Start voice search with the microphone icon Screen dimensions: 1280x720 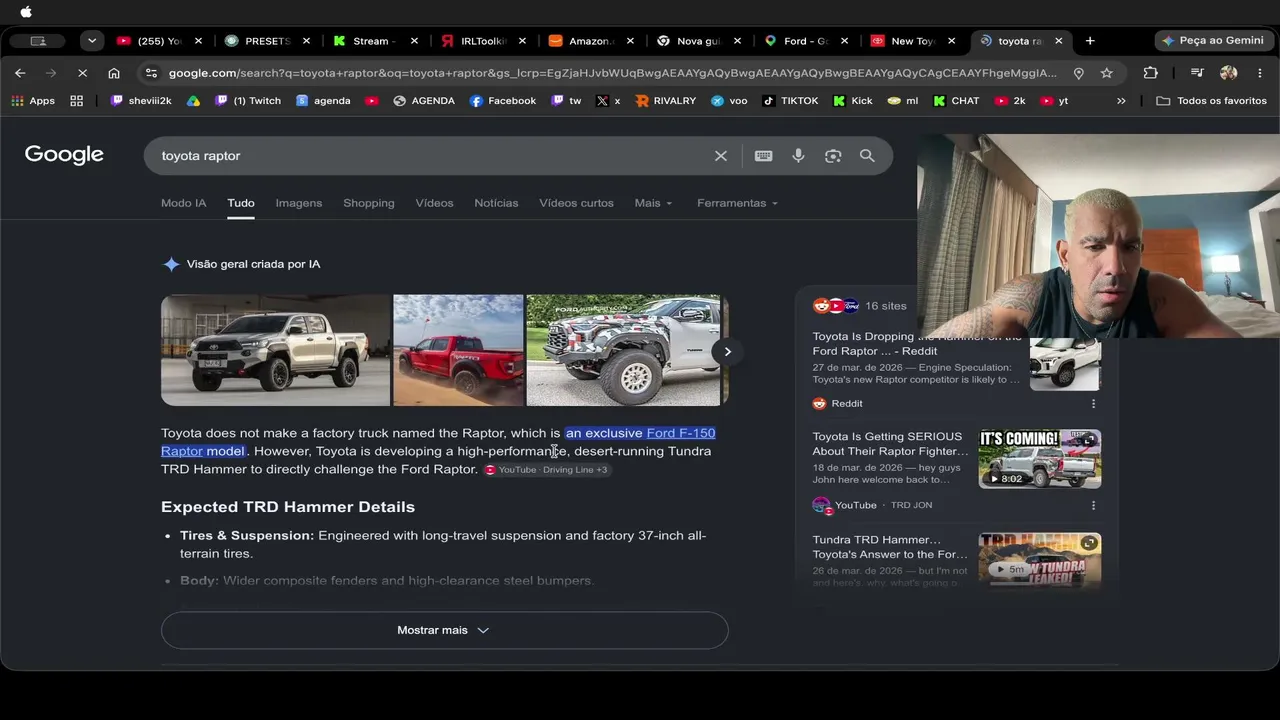(798, 156)
